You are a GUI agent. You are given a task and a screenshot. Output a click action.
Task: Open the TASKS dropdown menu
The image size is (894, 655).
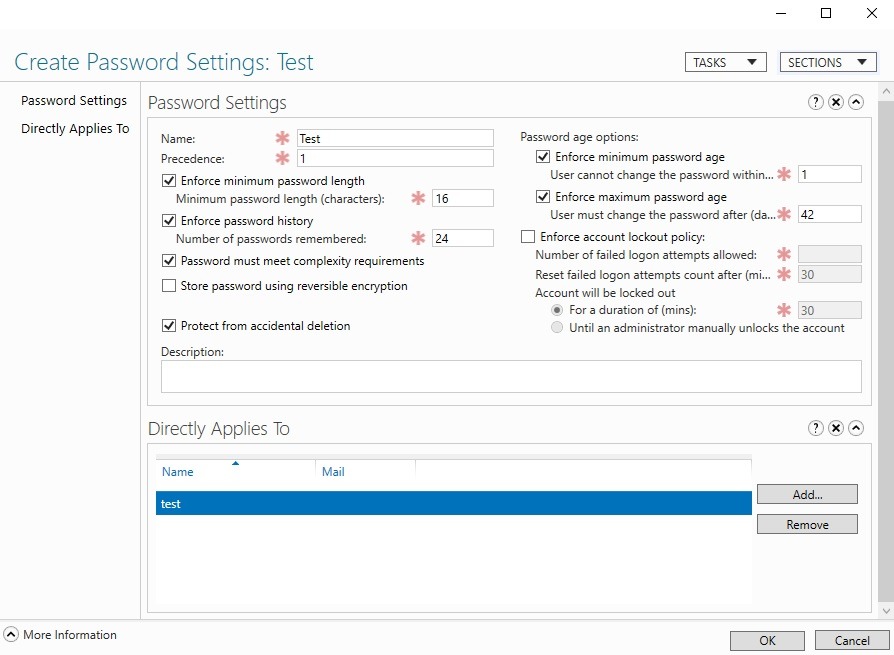coord(725,62)
